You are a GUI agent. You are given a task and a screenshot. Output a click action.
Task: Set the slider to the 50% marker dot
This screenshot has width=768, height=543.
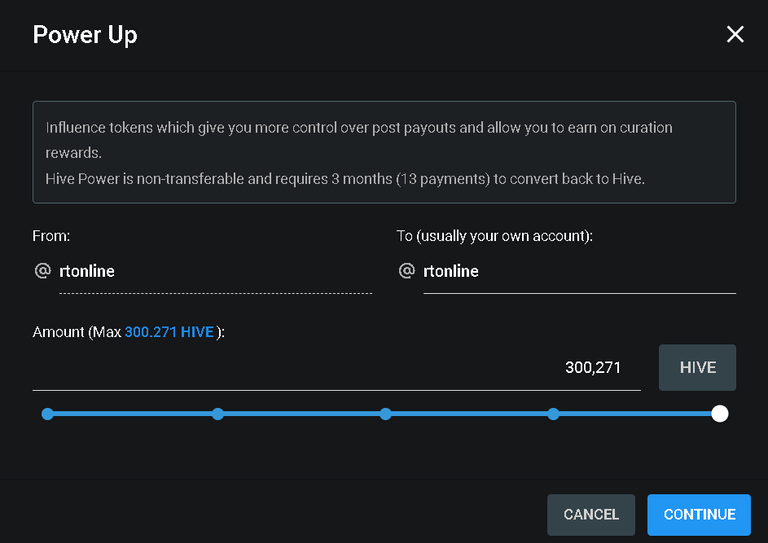pos(385,414)
